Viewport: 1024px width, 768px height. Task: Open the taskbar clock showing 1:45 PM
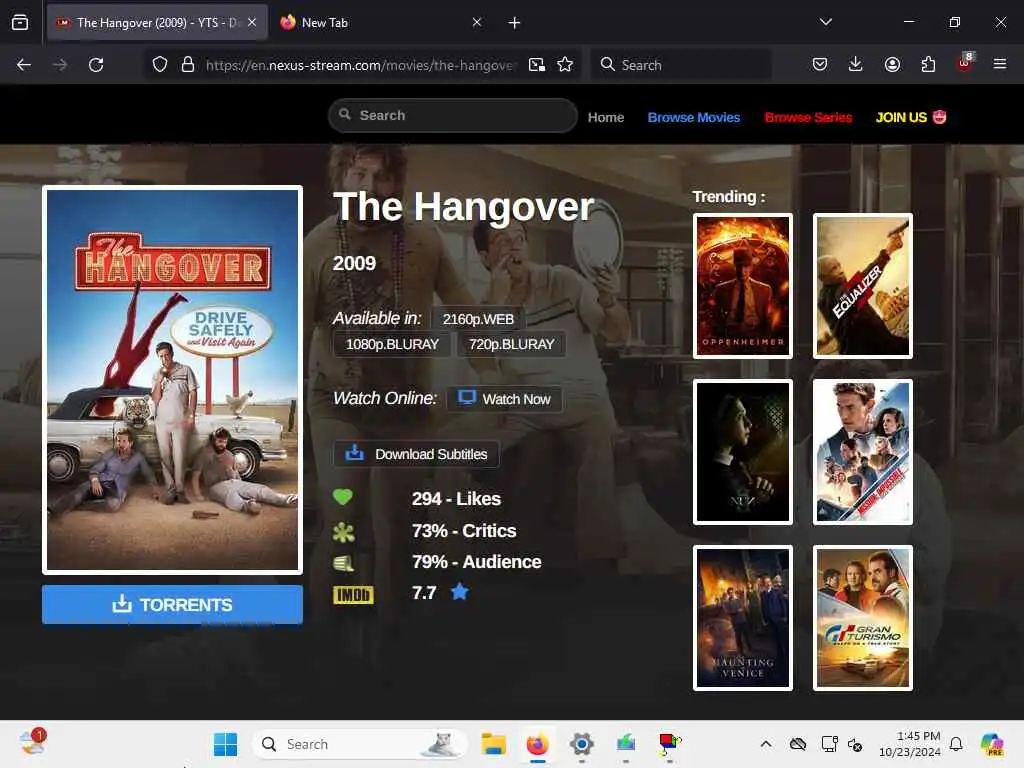910,744
